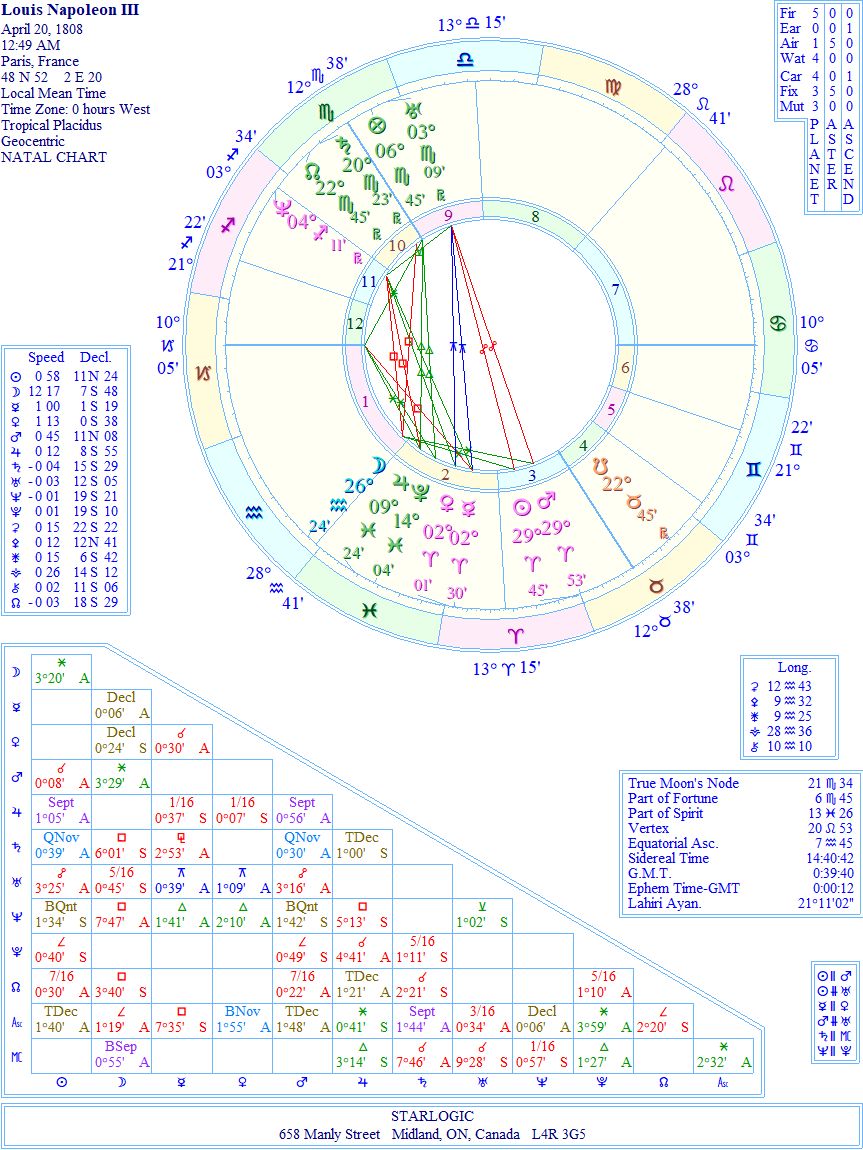Click the green Part of Fortune glyph
This screenshot has width=863, height=1150.
(377, 126)
